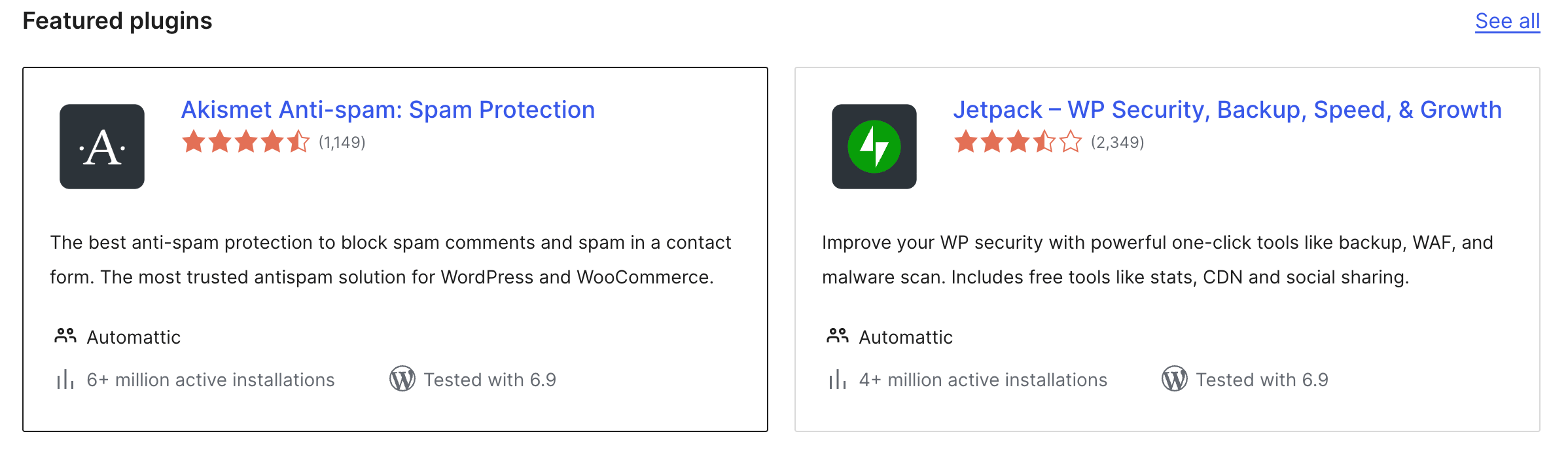
Task: Click the bar chart icon beside 6+ million installations
Action: pyautogui.click(x=65, y=380)
